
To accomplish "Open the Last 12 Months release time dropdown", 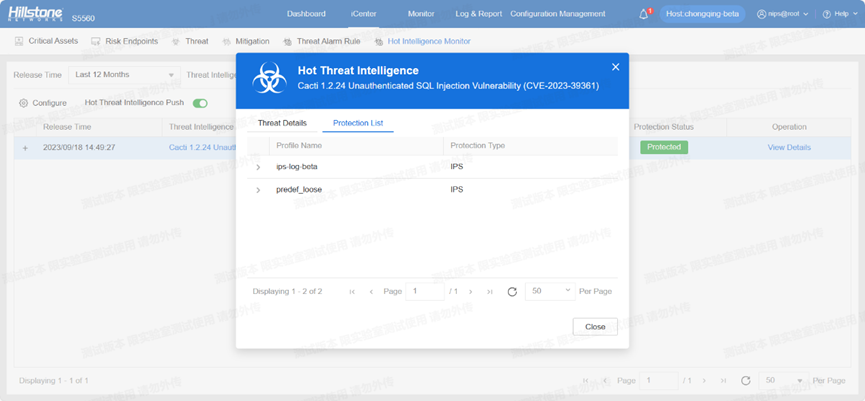I will coord(125,75).
